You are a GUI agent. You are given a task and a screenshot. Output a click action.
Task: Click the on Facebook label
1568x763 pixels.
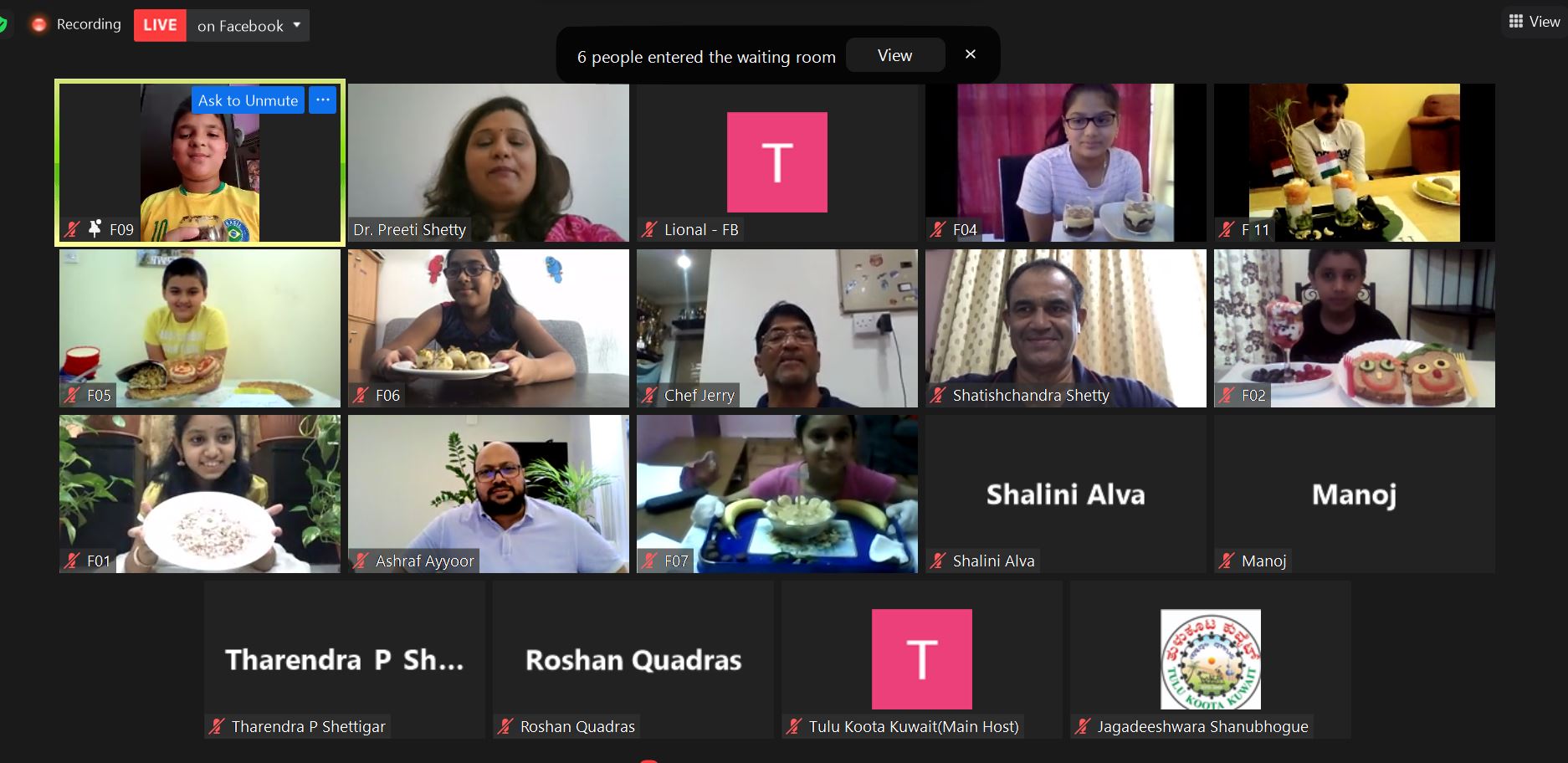coord(240,26)
